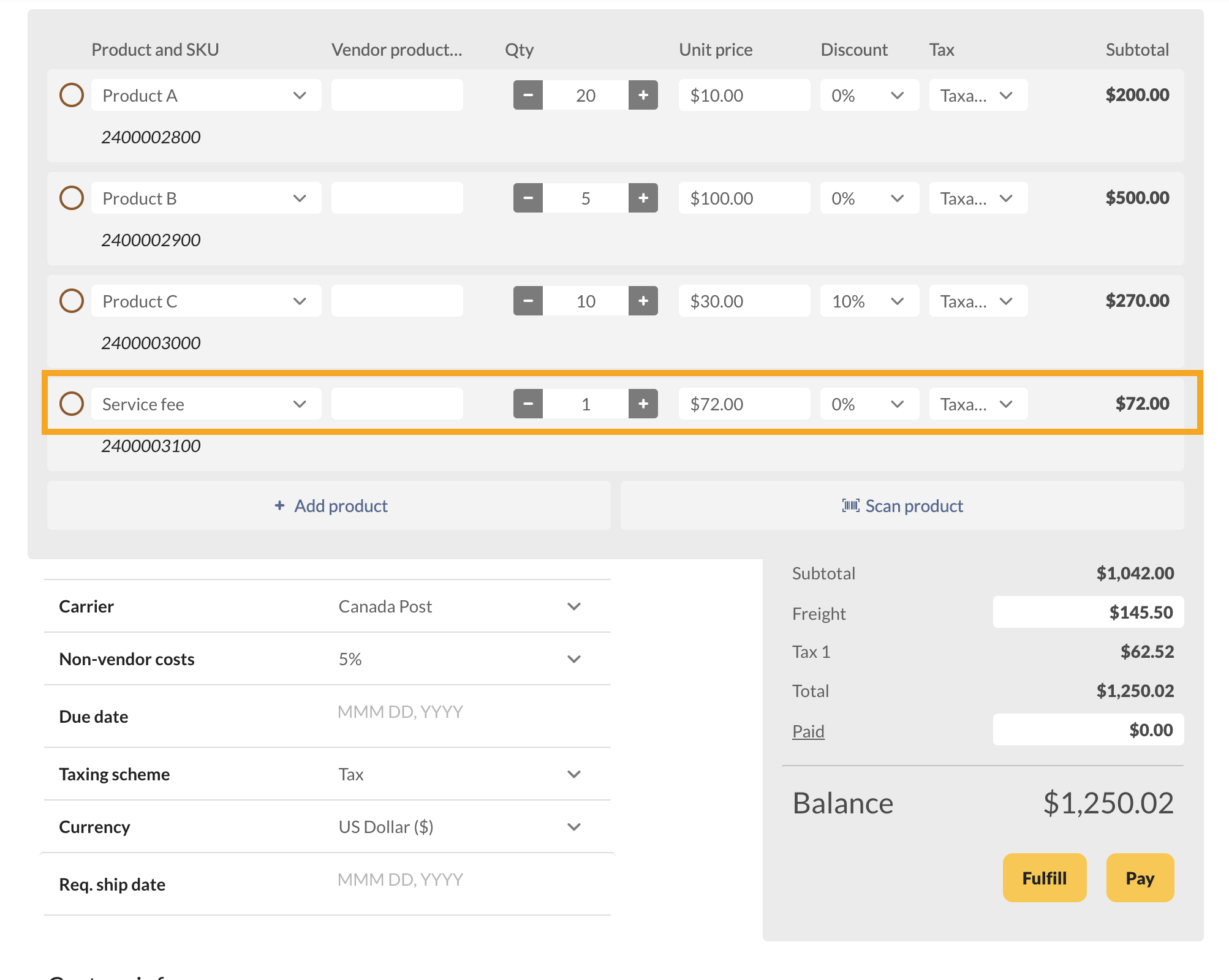This screenshot has width=1229, height=980.
Task: Click the Product A vendor product field
Action: click(397, 95)
